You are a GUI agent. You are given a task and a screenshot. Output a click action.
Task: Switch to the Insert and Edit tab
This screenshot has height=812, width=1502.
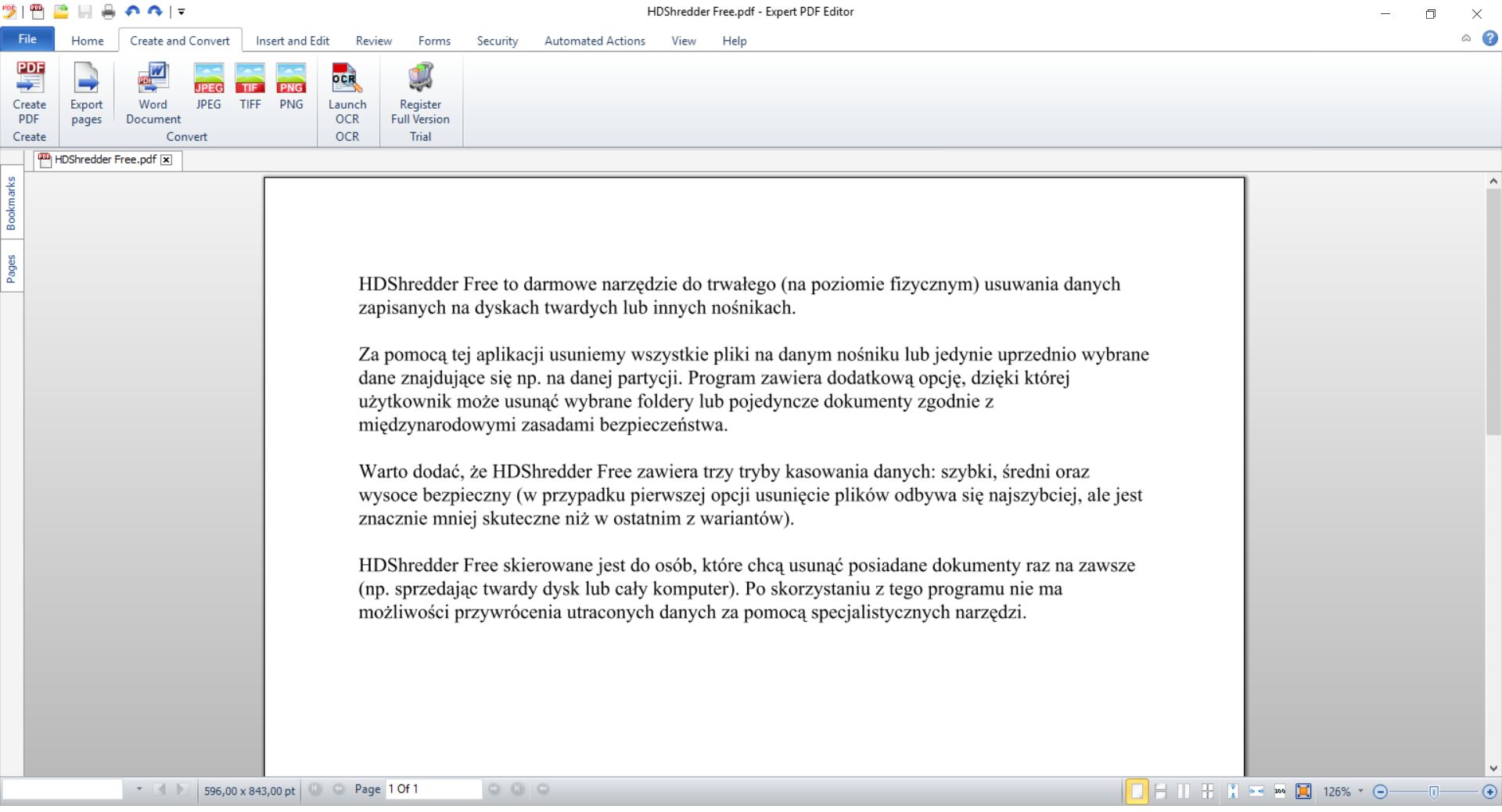point(292,41)
